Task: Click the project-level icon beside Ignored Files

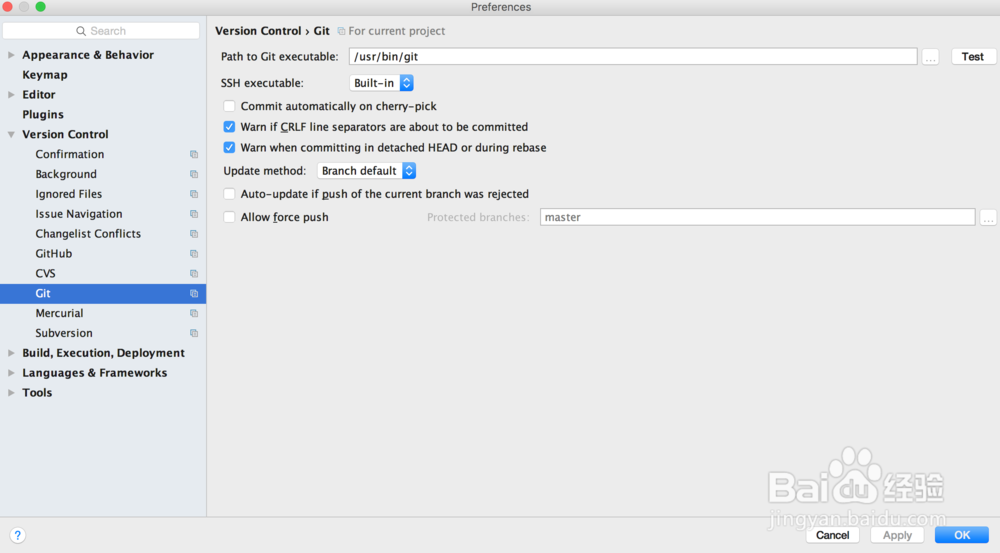Action: point(194,194)
